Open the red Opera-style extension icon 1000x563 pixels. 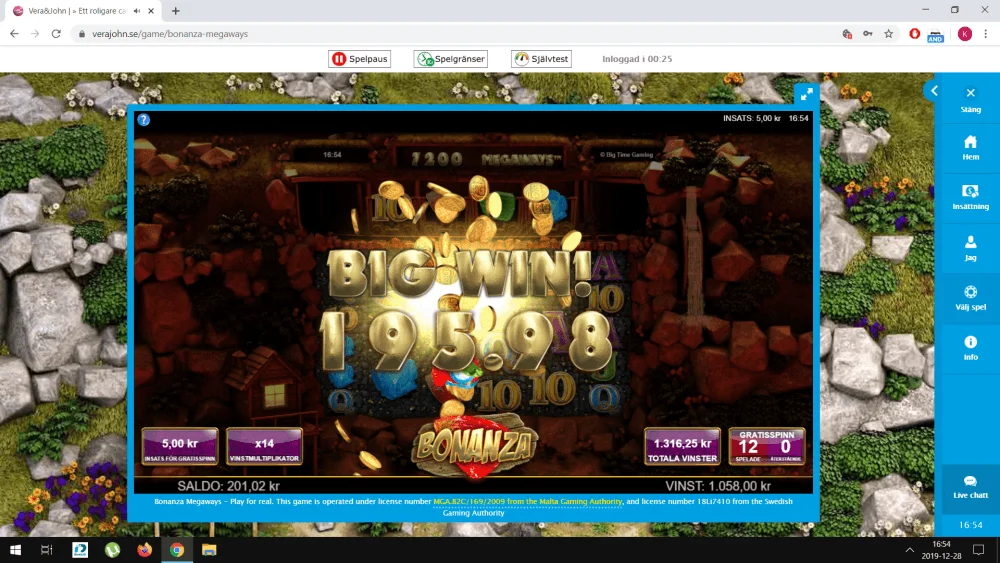(915, 34)
